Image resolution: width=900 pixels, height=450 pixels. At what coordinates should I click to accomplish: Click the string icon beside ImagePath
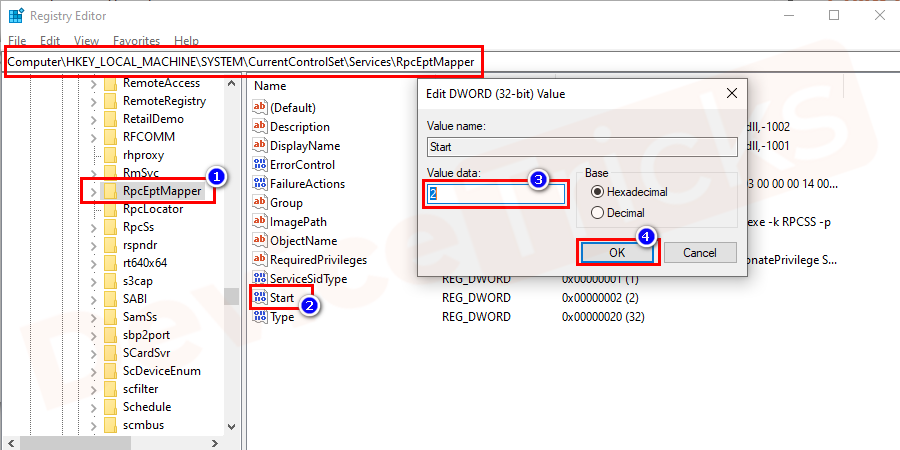[260, 222]
